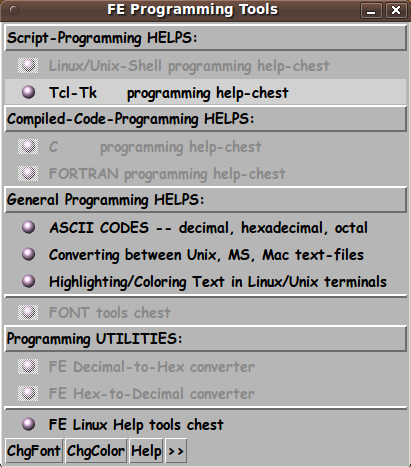This screenshot has width=411, height=467.
Task: Click the ChgFont button
Action: (x=34, y=451)
